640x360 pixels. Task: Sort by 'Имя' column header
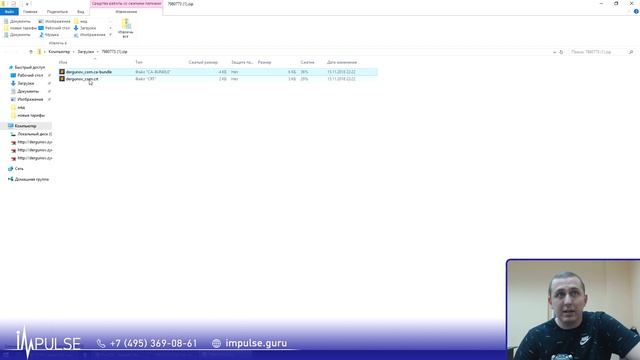pos(63,62)
